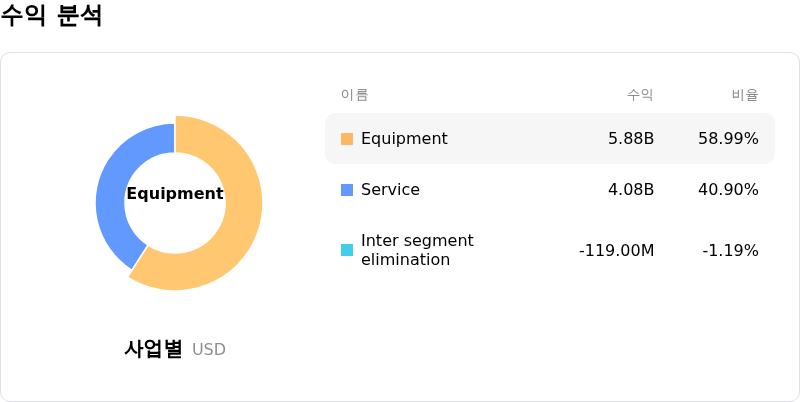Click the orange Equipment color swatch
The image size is (800, 402).
(347, 139)
